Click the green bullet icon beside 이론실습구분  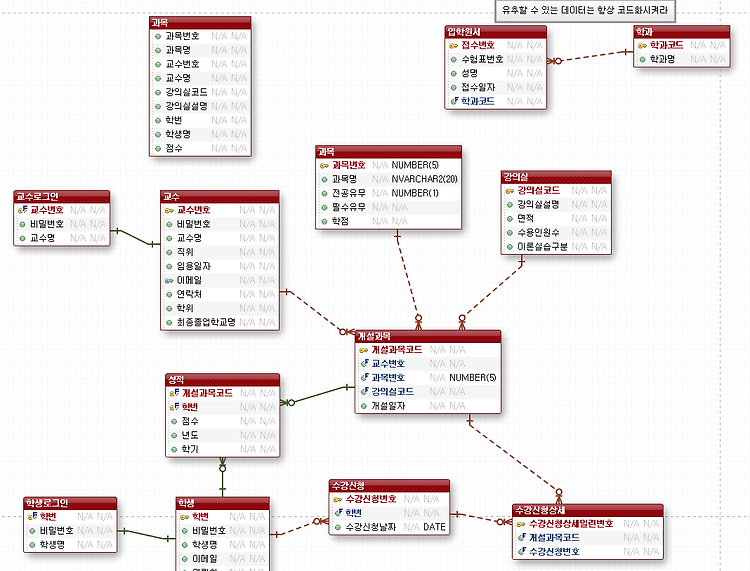[510, 247]
